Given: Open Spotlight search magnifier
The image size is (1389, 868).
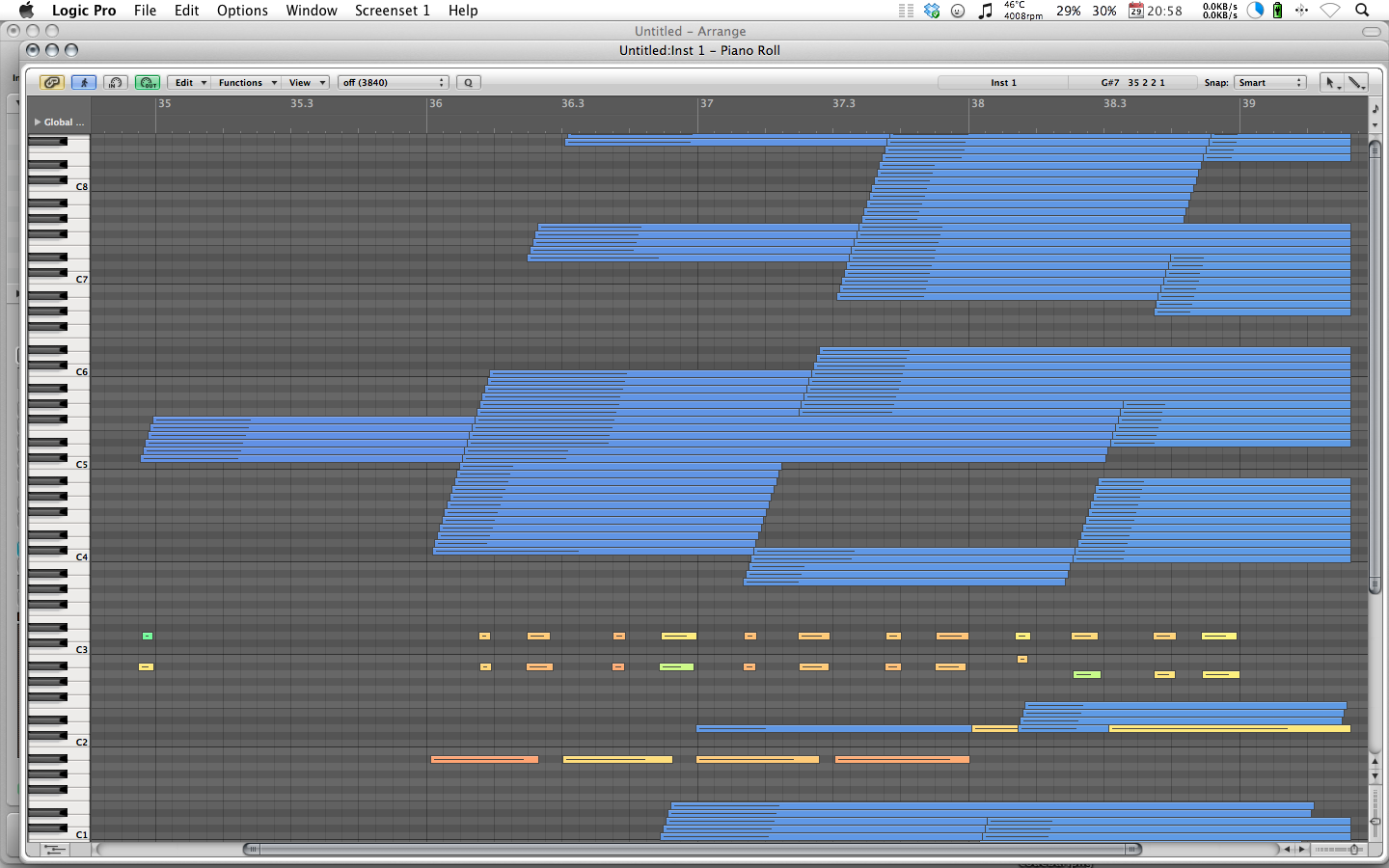Looking at the screenshot, I should pyautogui.click(x=1362, y=11).
